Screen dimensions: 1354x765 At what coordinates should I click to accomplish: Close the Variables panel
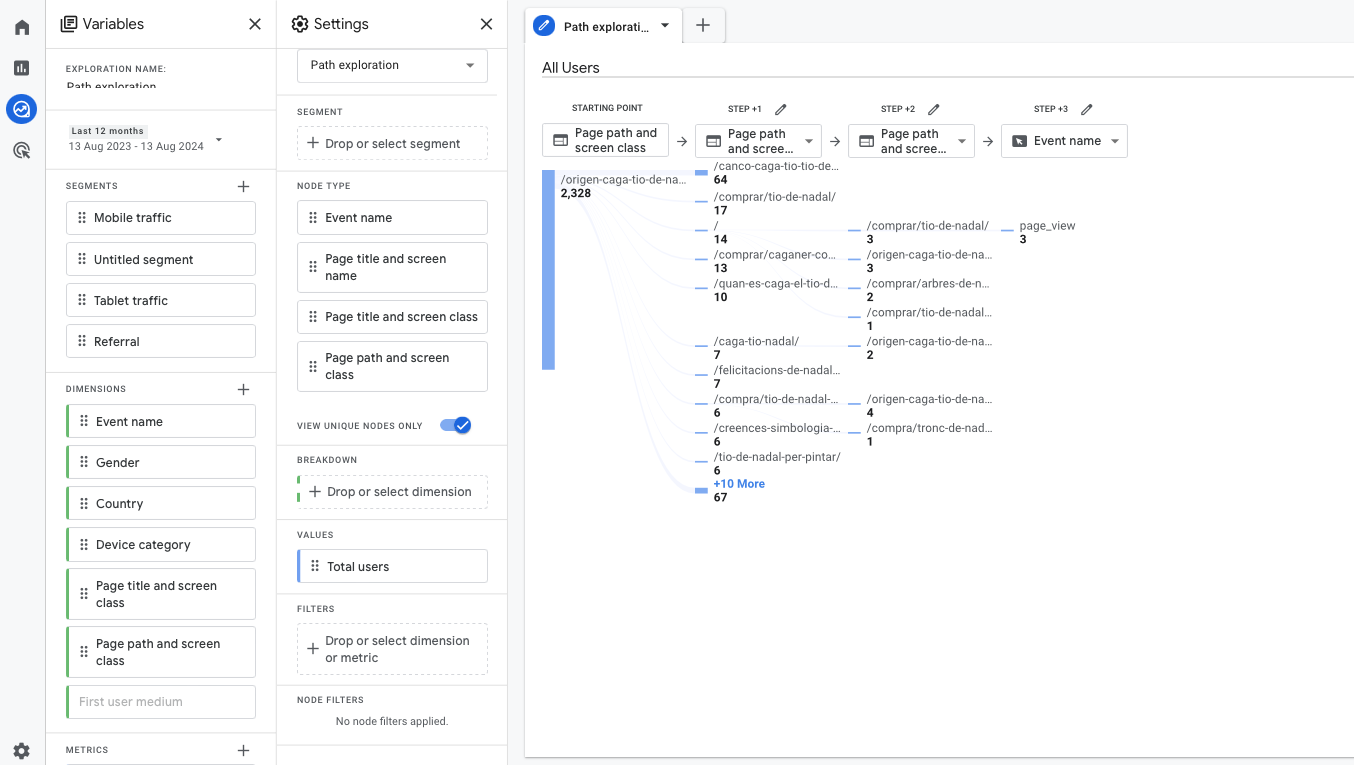point(255,24)
